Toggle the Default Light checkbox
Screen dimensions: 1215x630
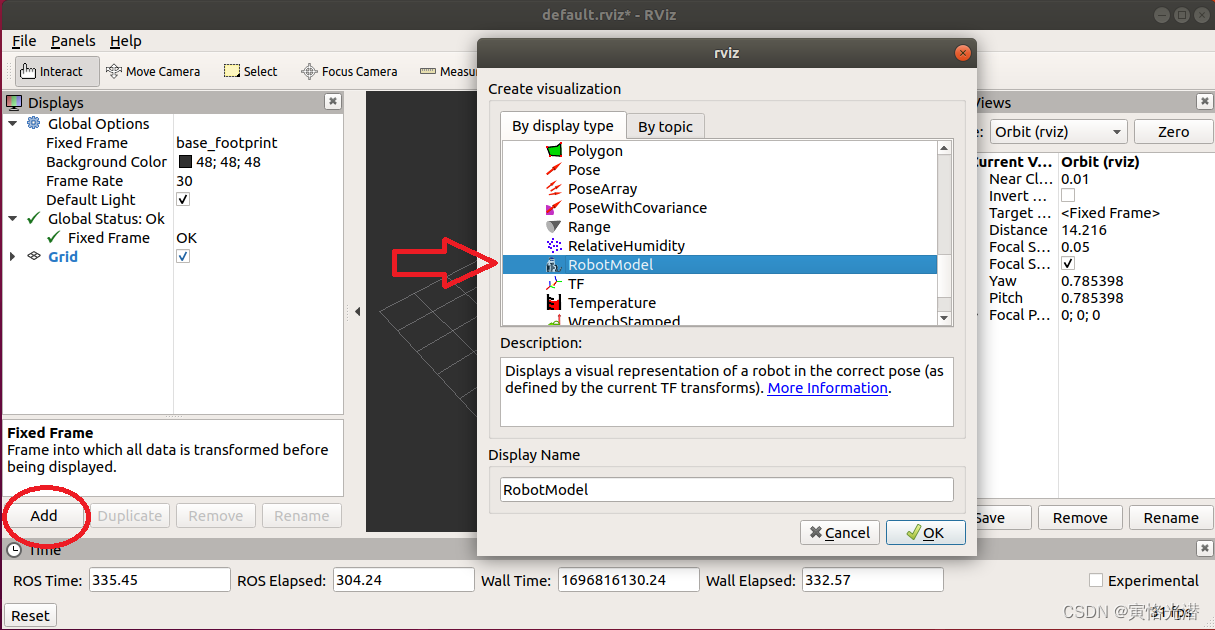[x=183, y=199]
